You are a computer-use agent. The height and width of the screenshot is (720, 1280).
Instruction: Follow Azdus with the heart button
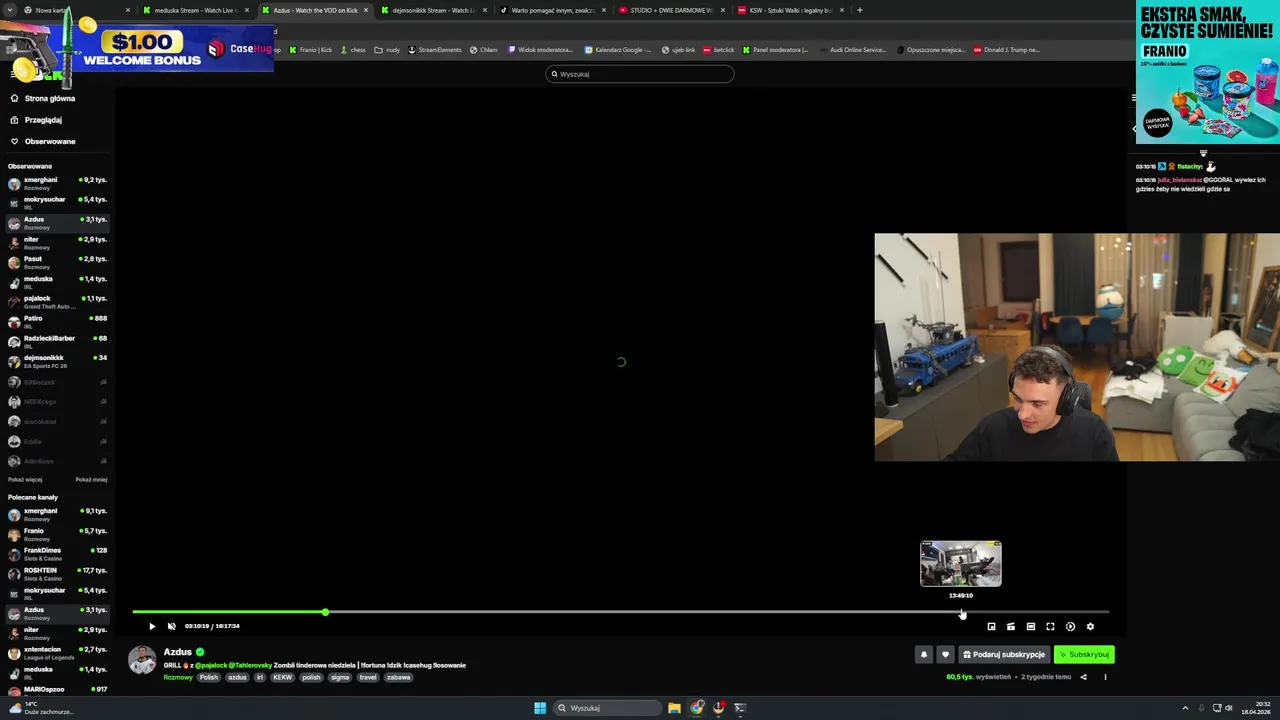945,655
